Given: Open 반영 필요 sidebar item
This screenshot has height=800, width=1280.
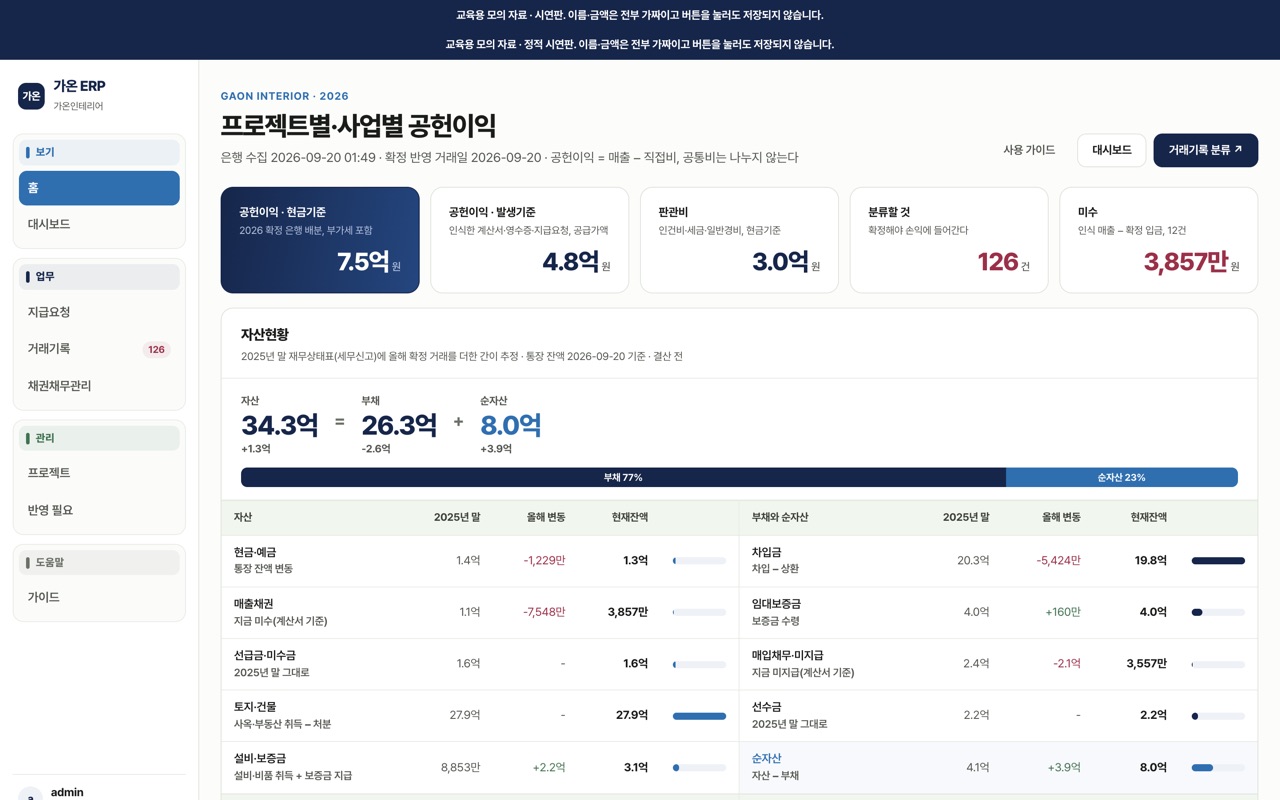Looking at the screenshot, I should tap(99, 510).
